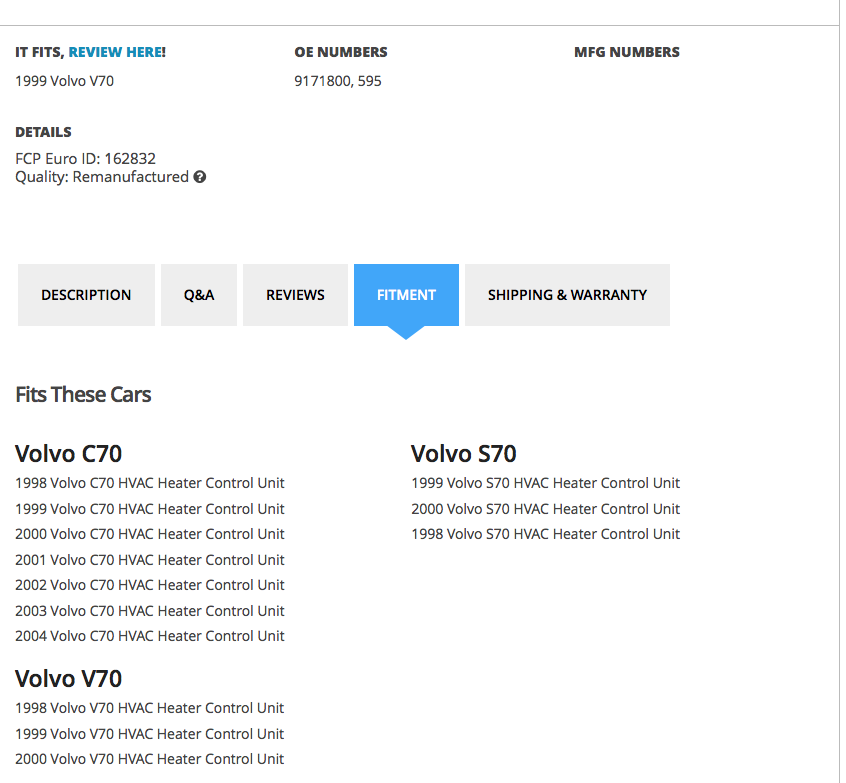This screenshot has height=783, width=846.
Task: Open 1998 Volvo C70 HVAC Heater link
Action: 150,483
